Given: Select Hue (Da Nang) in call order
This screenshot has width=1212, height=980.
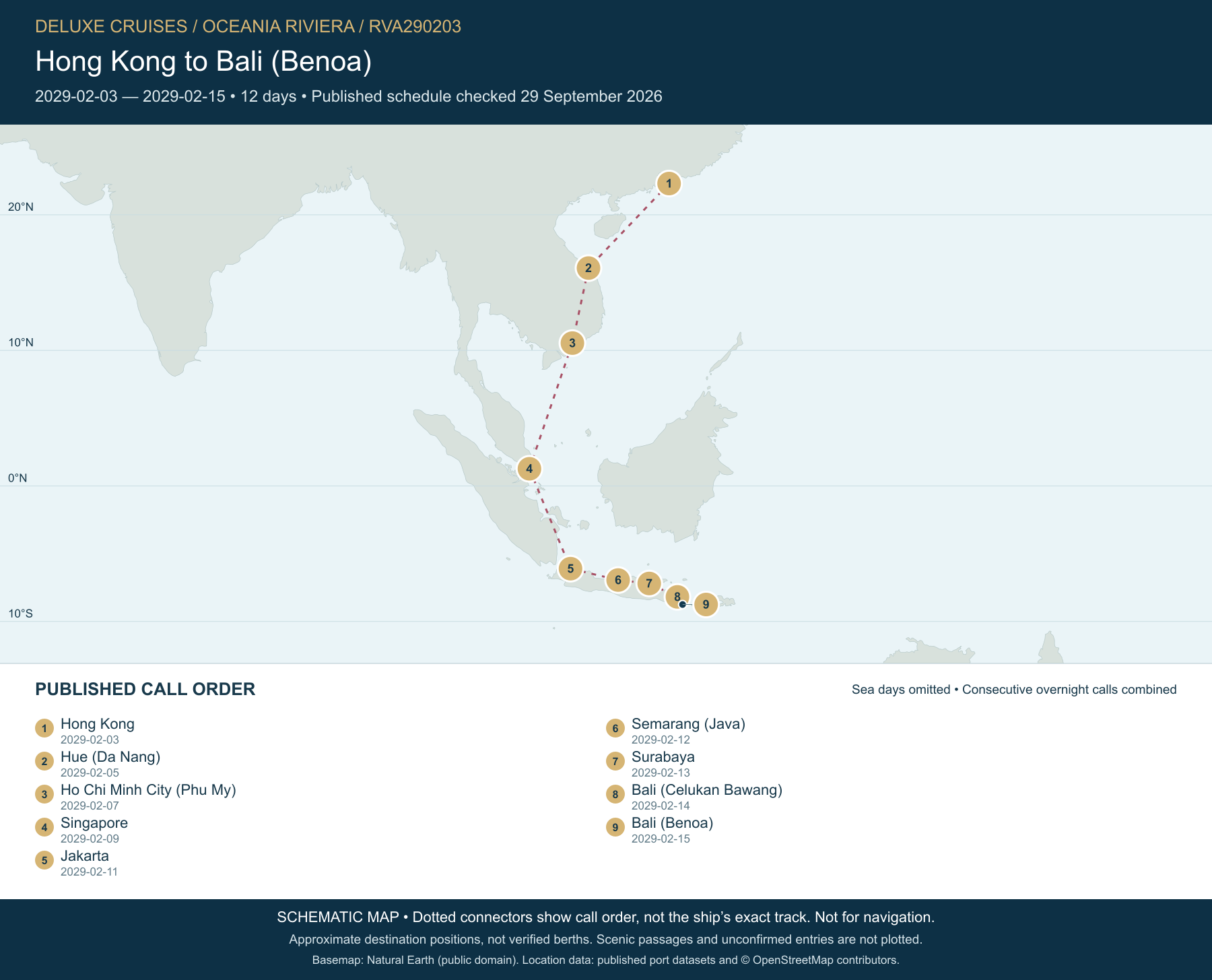Looking at the screenshot, I should pyautogui.click(x=110, y=757).
